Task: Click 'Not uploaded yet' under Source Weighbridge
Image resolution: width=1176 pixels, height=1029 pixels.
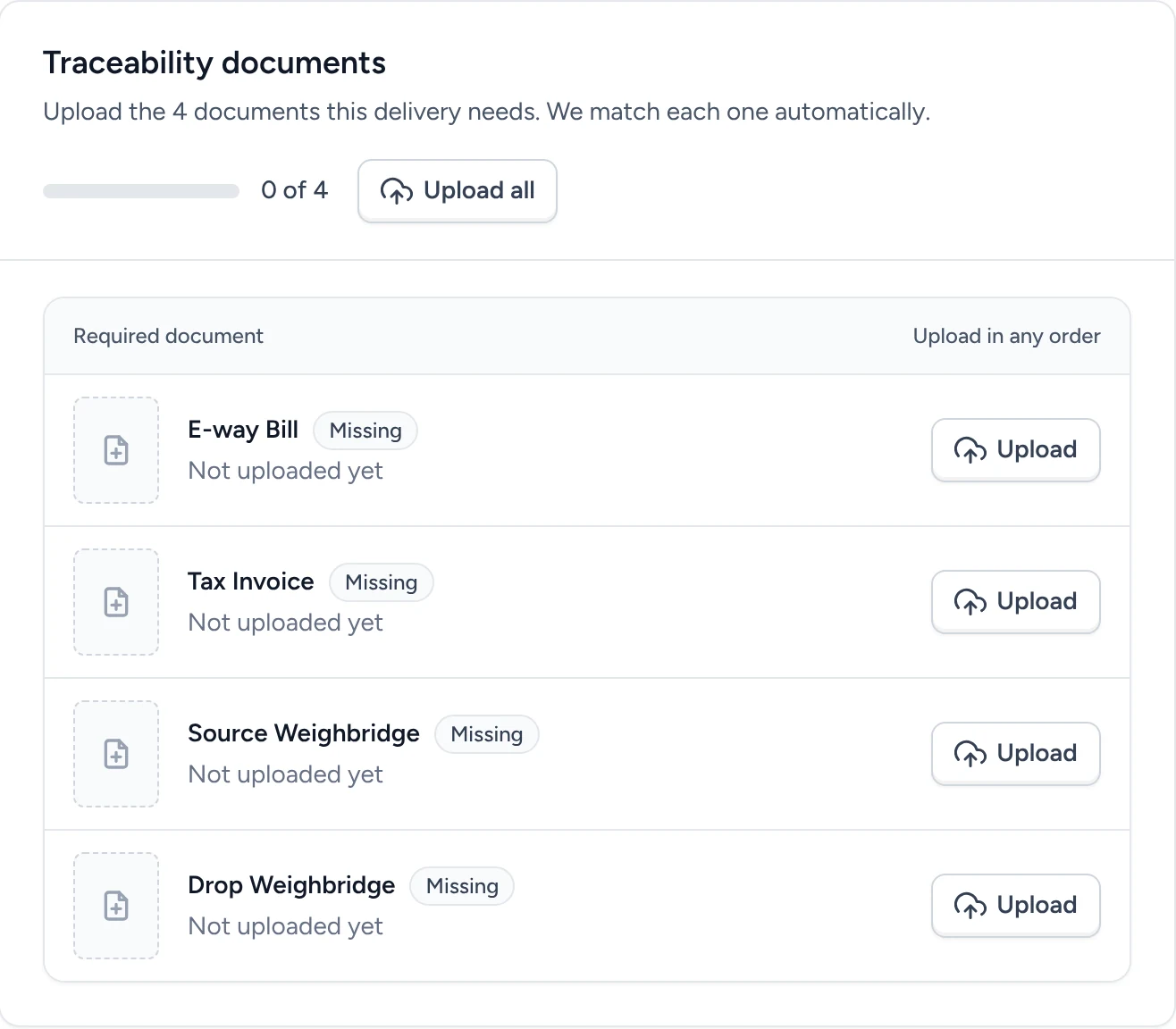Action: (x=285, y=774)
